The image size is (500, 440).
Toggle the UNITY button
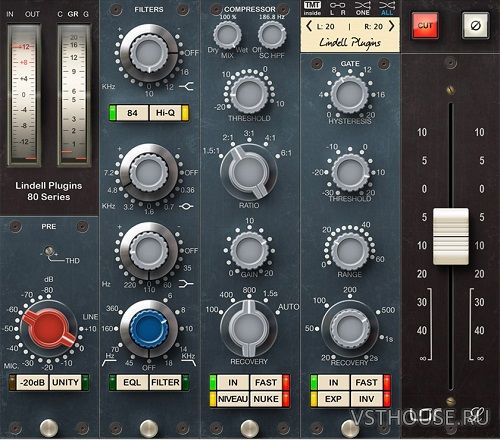pyautogui.click(x=65, y=382)
